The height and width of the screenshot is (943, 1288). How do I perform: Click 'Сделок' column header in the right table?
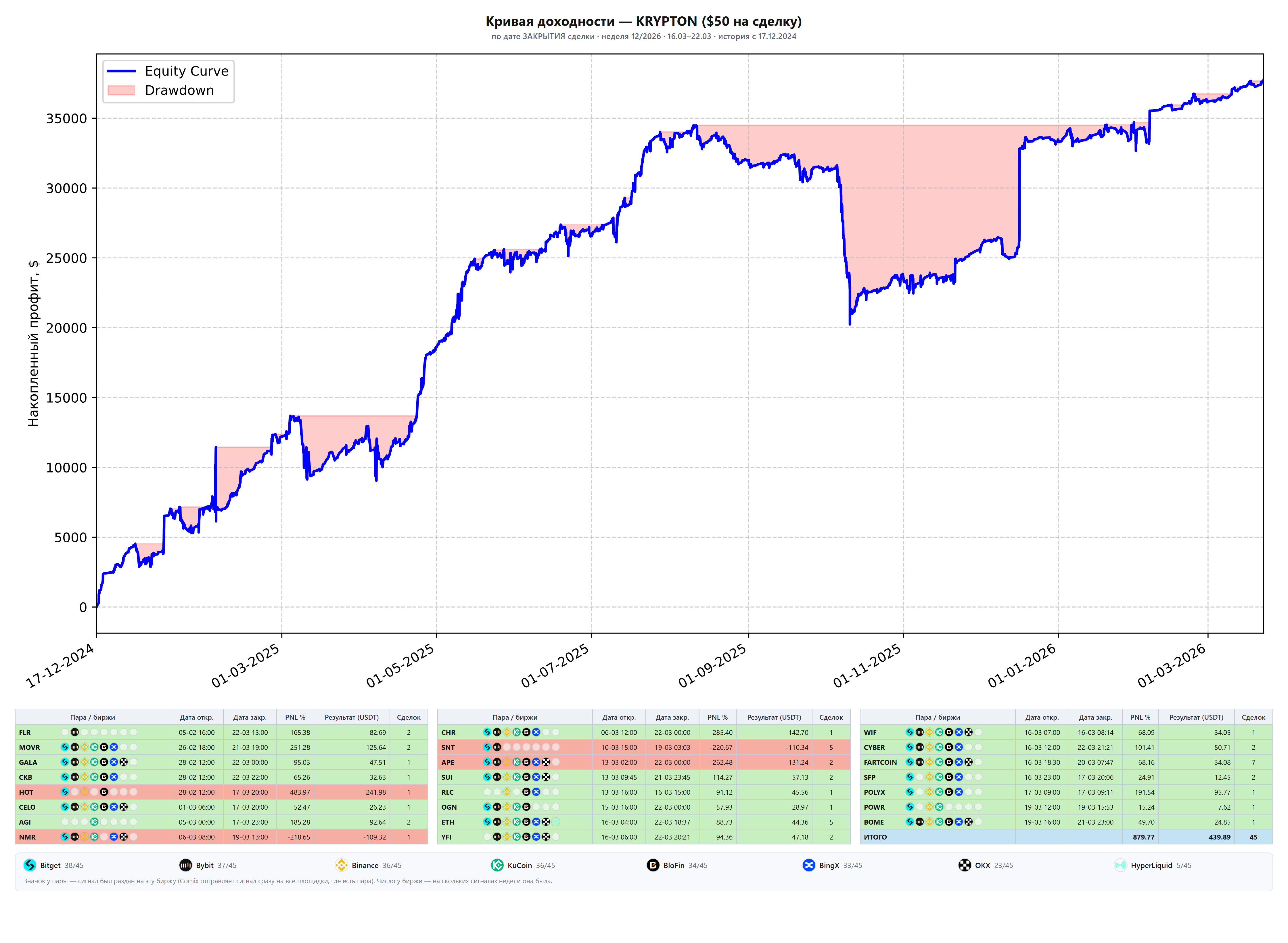point(1253,717)
